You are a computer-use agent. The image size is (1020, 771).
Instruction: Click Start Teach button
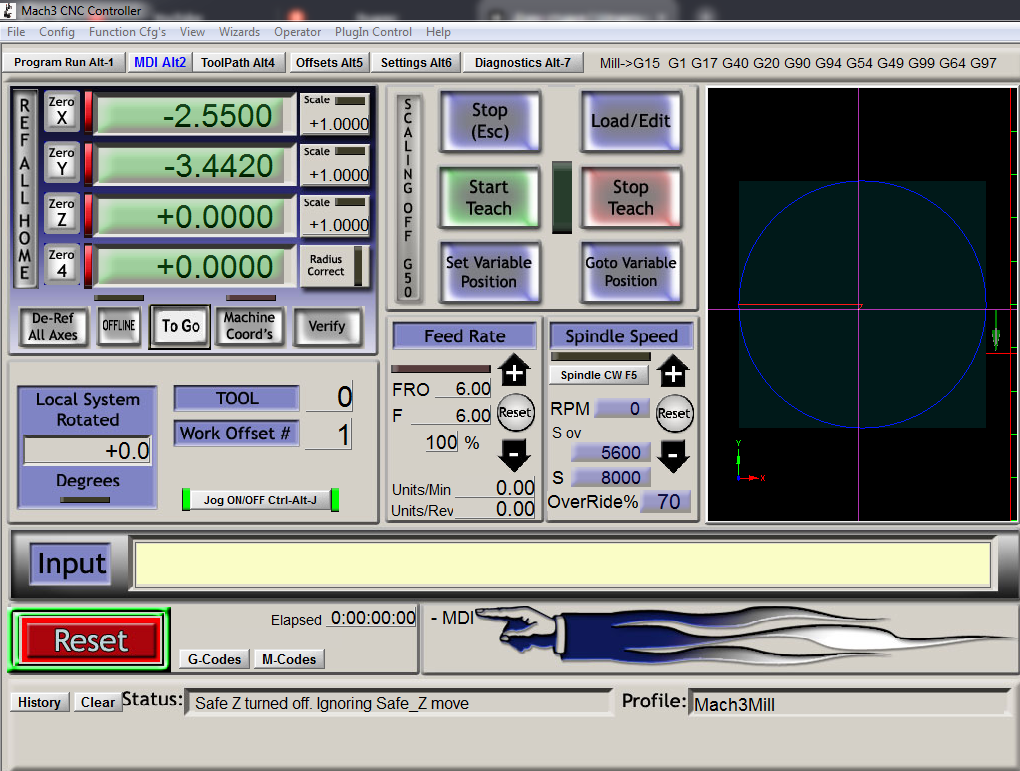click(490, 197)
